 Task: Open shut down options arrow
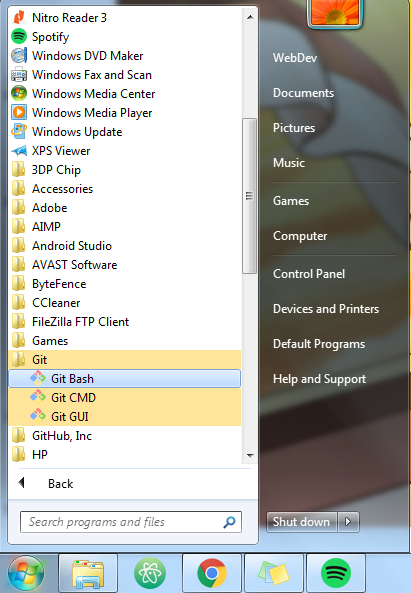(x=348, y=522)
